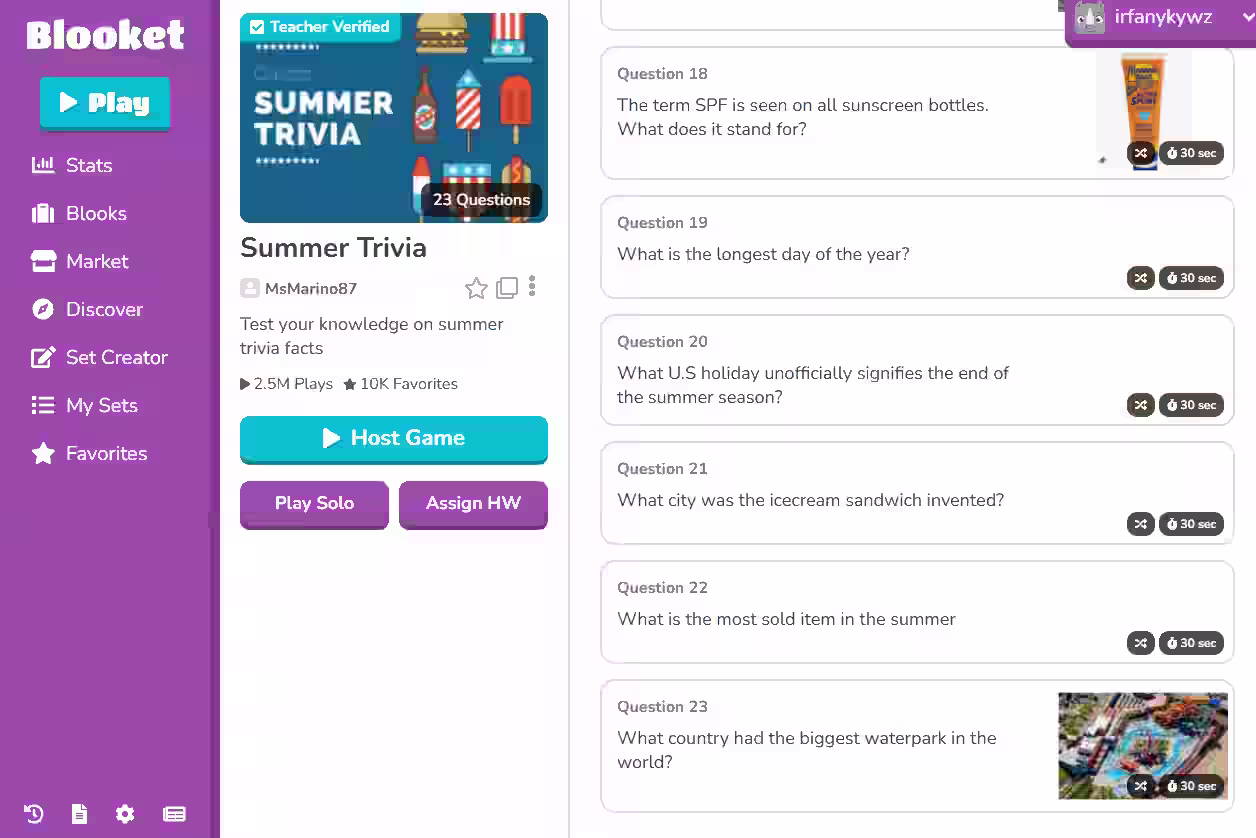Click the shuffle icon on Question 19
Viewport: 1256px width, 838px height.
1141,278
